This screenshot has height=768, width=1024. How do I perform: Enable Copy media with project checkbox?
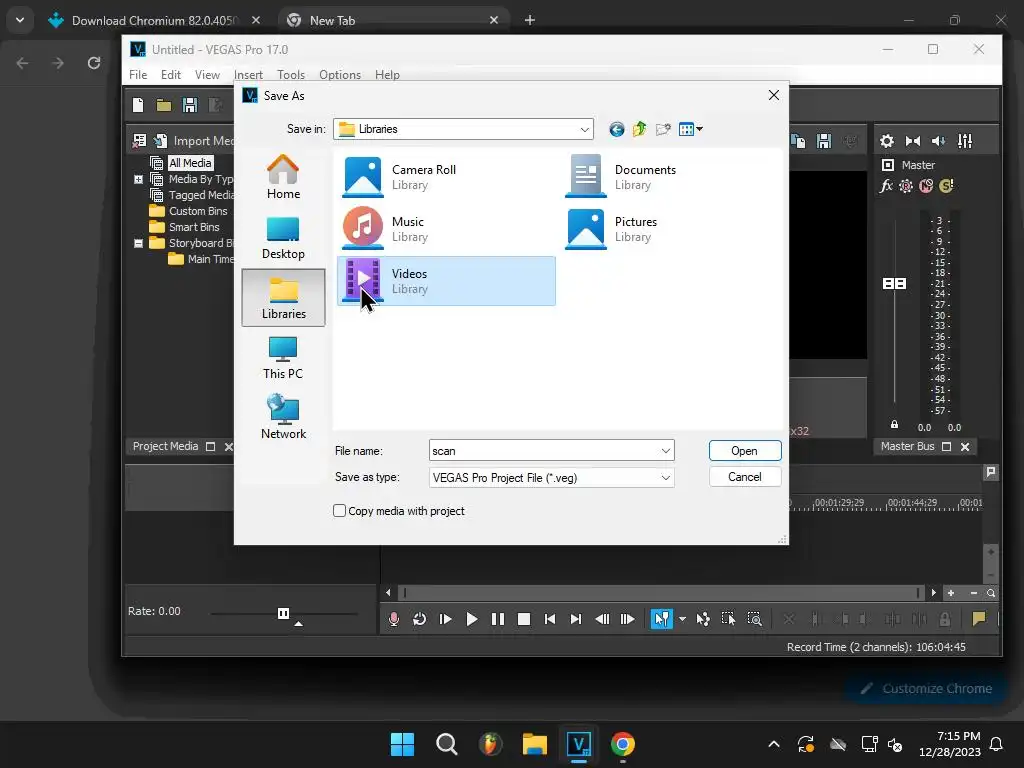(340, 511)
